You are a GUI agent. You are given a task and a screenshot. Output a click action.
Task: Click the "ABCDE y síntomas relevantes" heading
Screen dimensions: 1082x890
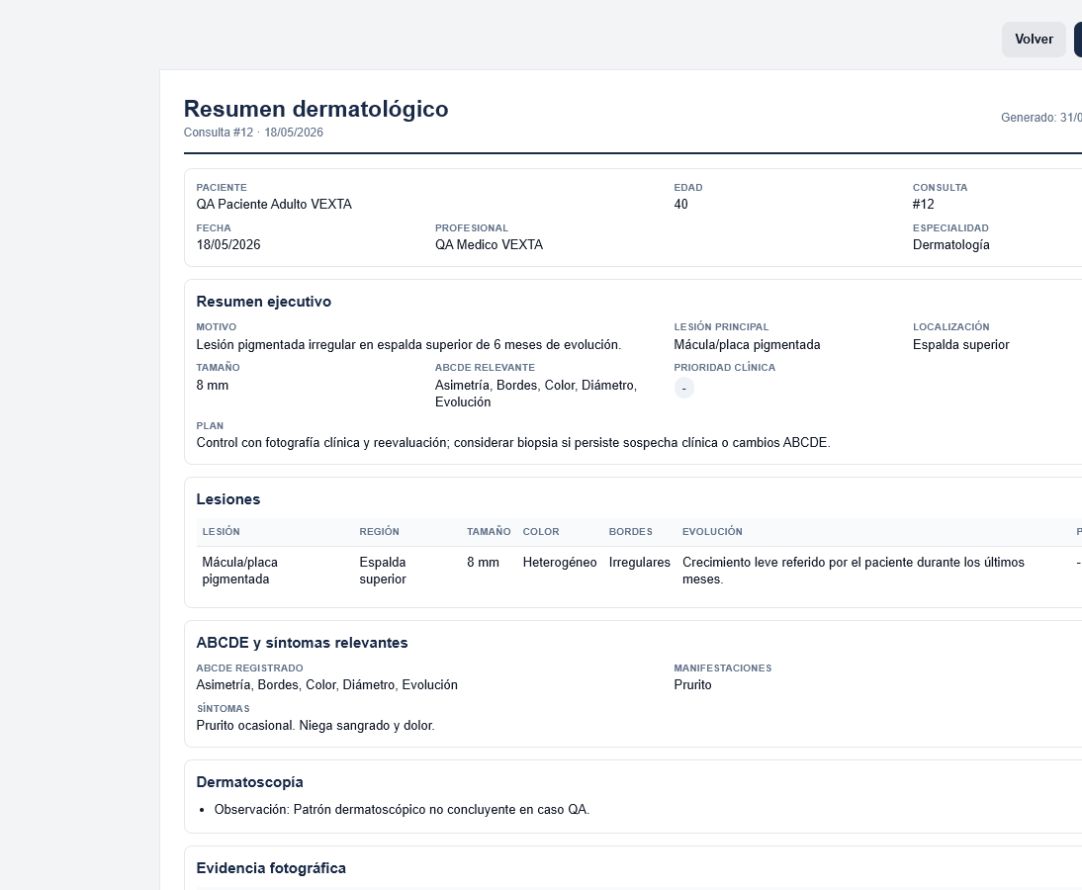[302, 643]
